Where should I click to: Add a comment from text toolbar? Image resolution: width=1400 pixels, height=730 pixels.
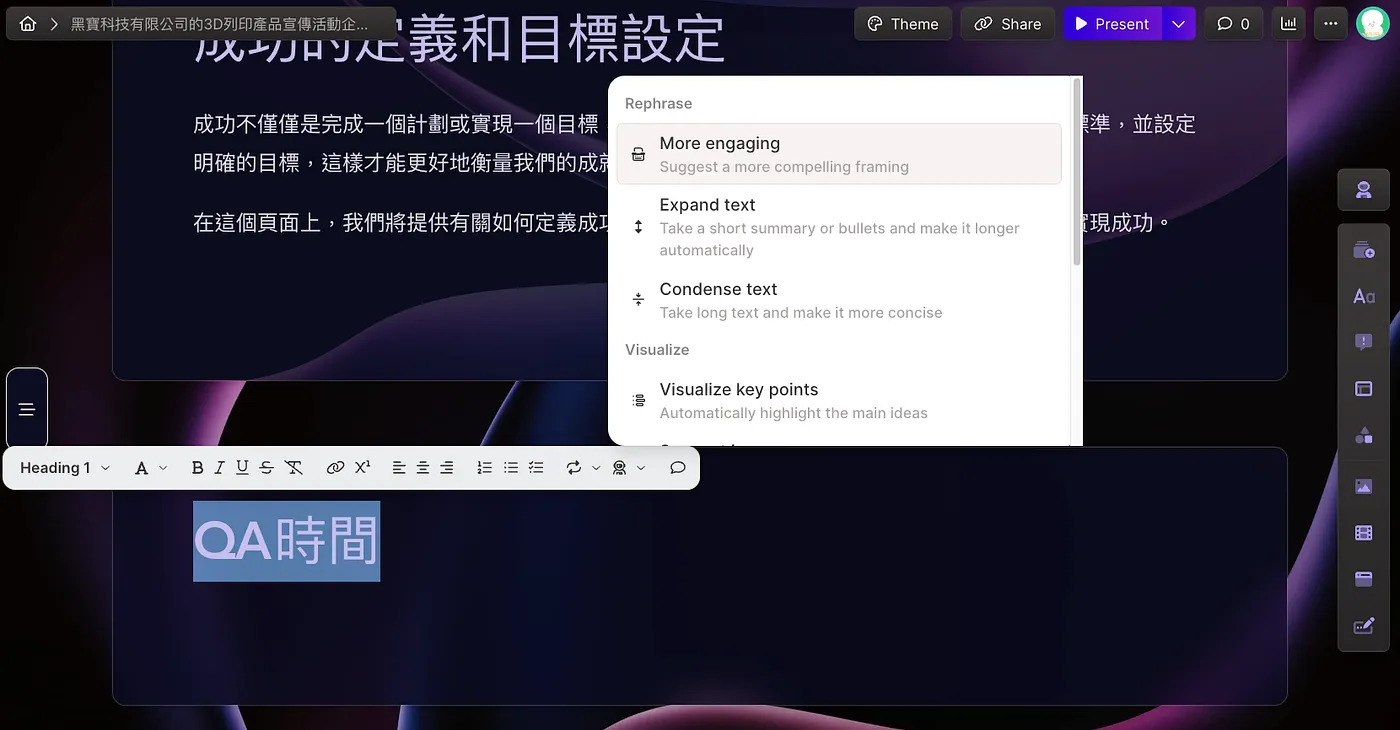pyautogui.click(x=678, y=468)
